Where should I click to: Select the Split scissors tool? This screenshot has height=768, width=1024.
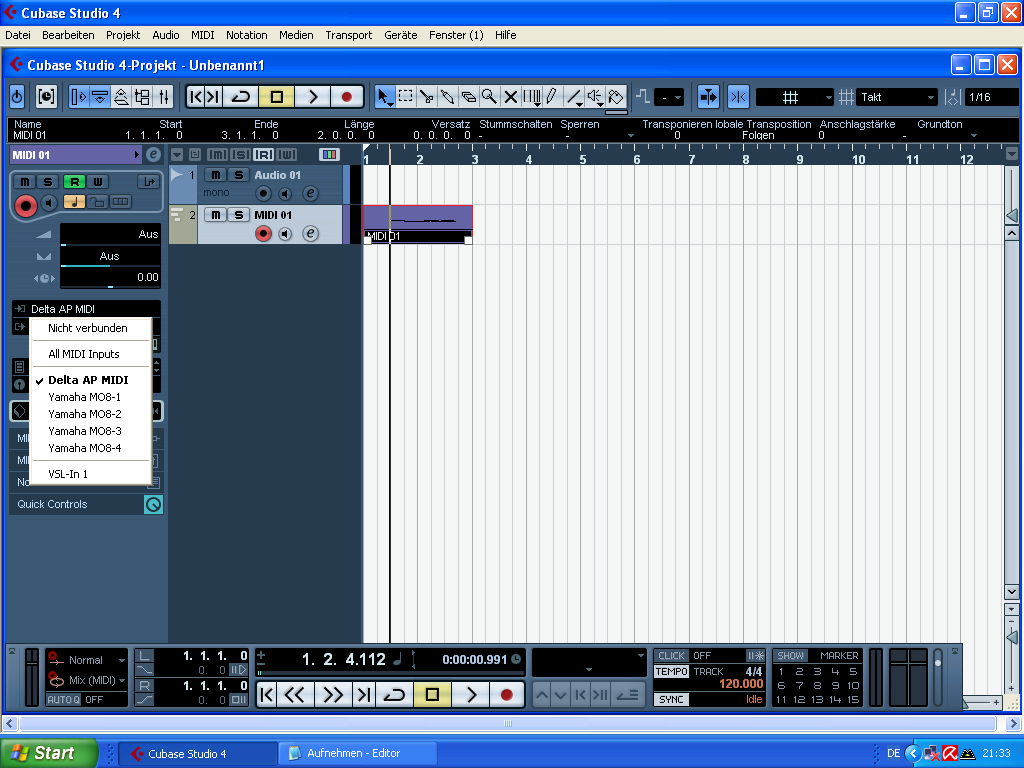point(426,97)
